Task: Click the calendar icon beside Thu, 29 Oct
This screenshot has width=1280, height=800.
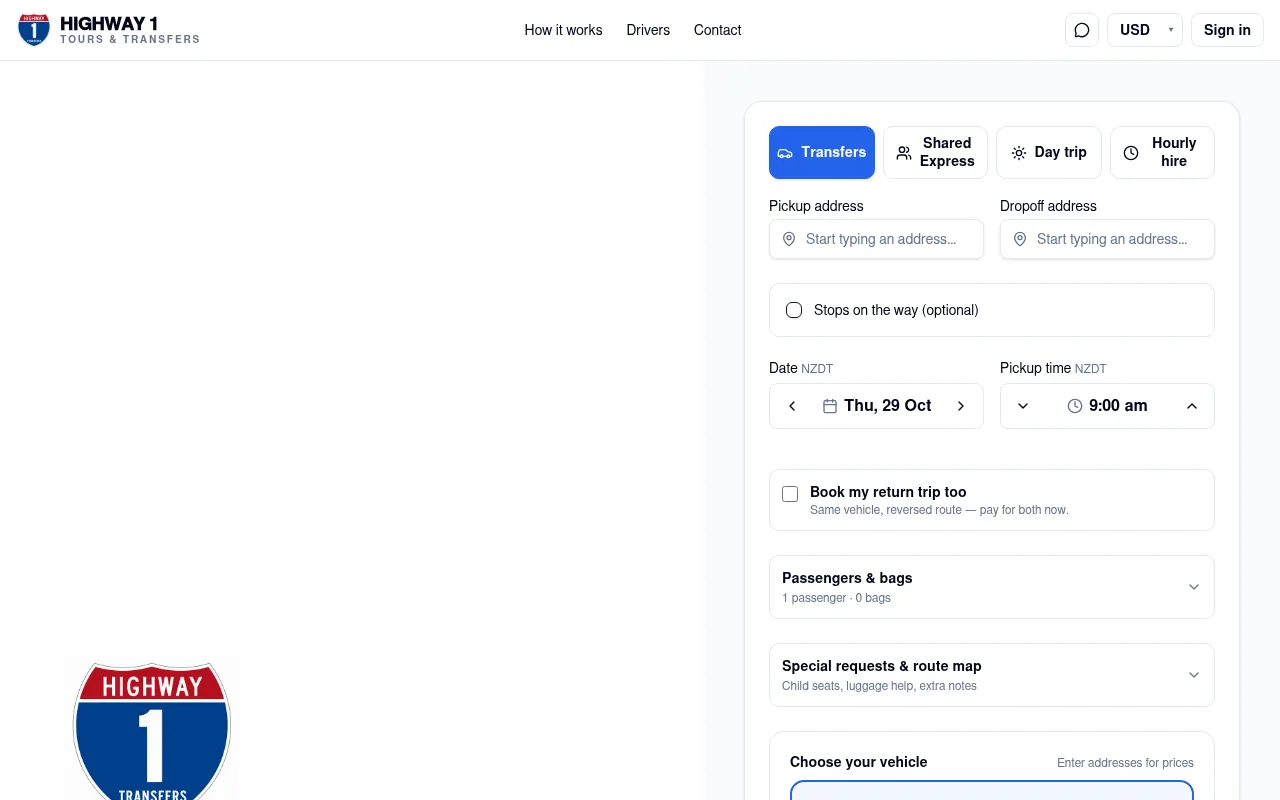Action: point(830,406)
